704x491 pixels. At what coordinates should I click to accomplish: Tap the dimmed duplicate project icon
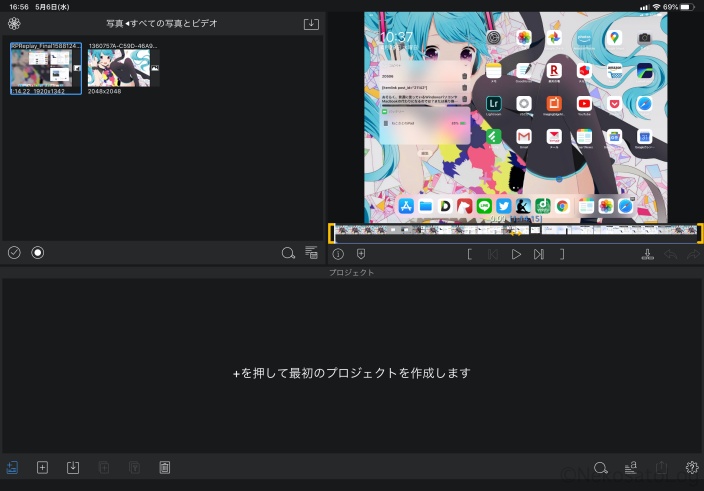point(104,468)
